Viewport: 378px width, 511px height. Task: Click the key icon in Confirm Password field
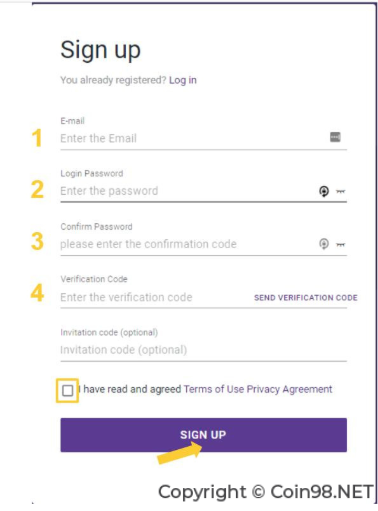coord(340,245)
